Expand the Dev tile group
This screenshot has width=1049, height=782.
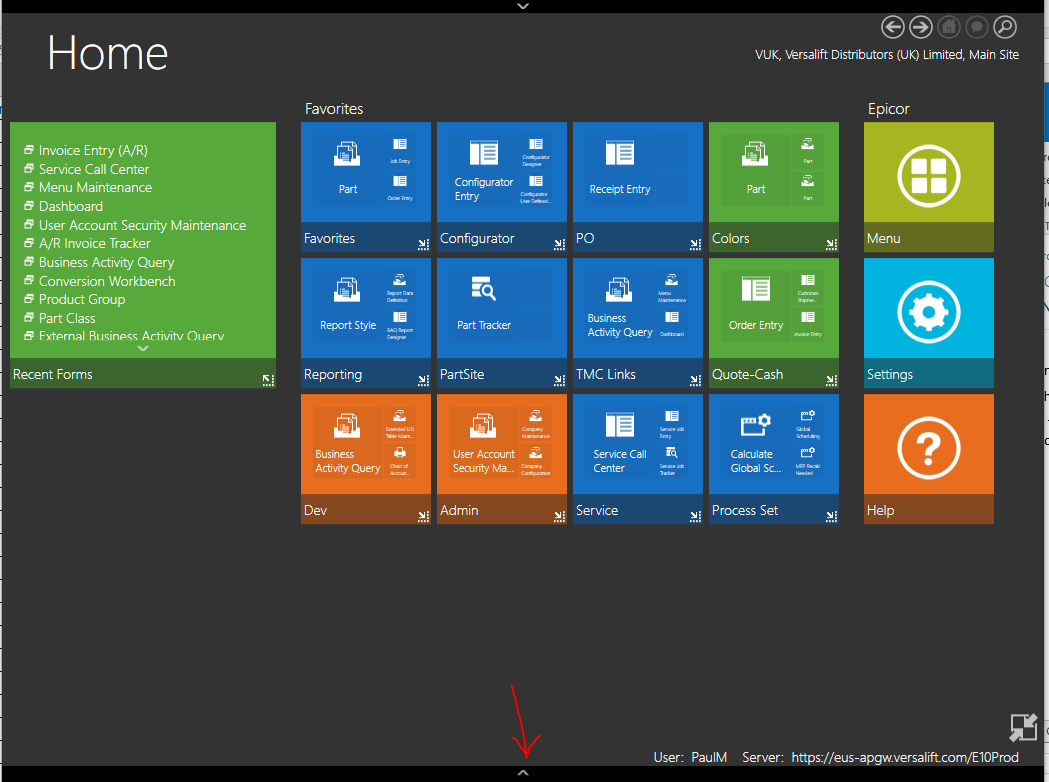tap(423, 516)
